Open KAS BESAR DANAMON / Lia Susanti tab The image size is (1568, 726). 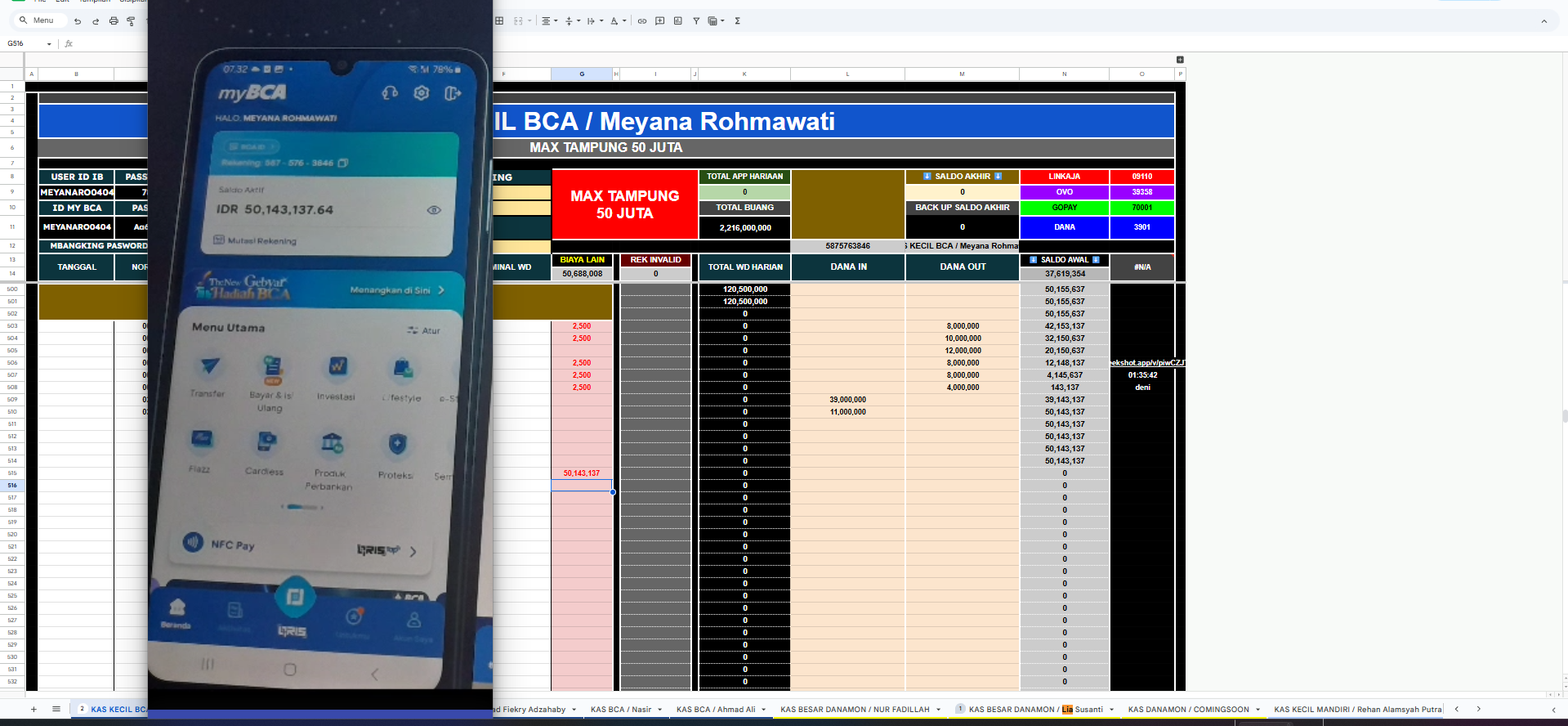[1035, 710]
